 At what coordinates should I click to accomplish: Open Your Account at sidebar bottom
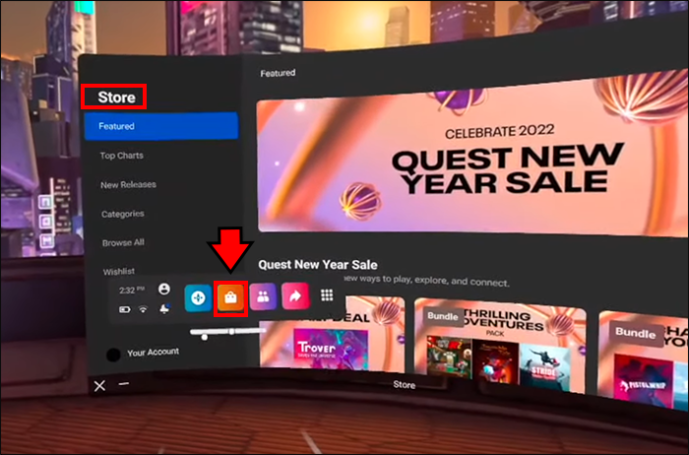click(x=153, y=352)
